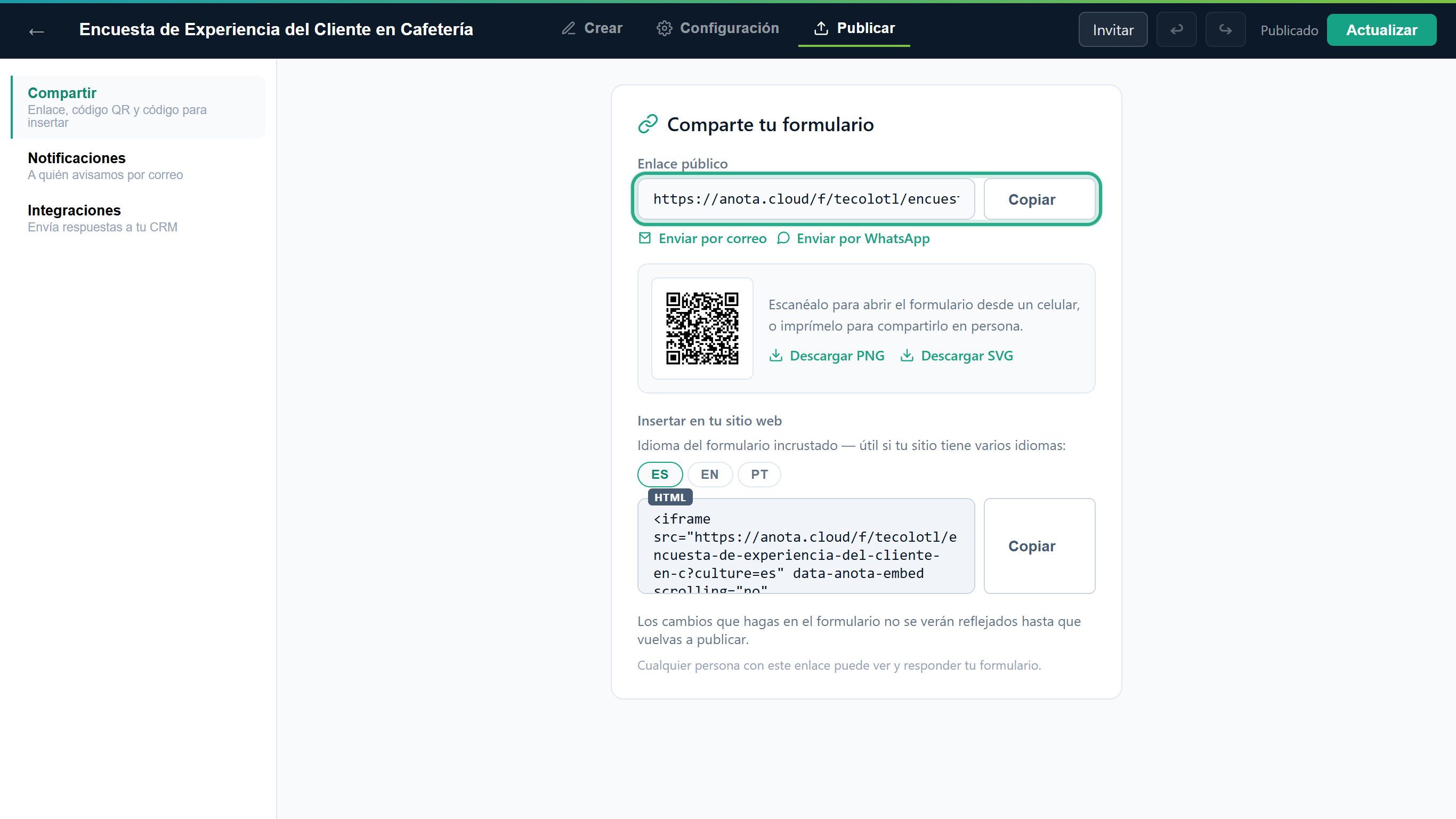Select ES embed language
Viewport: 1456px width, 819px height.
tap(660, 474)
